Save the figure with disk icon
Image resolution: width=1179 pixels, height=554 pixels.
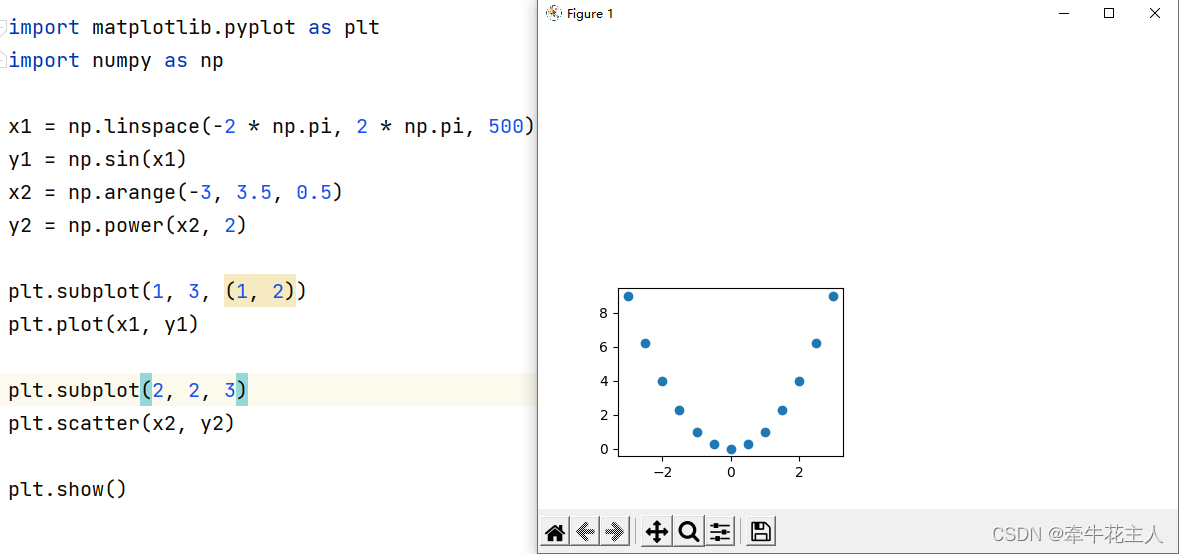(760, 532)
